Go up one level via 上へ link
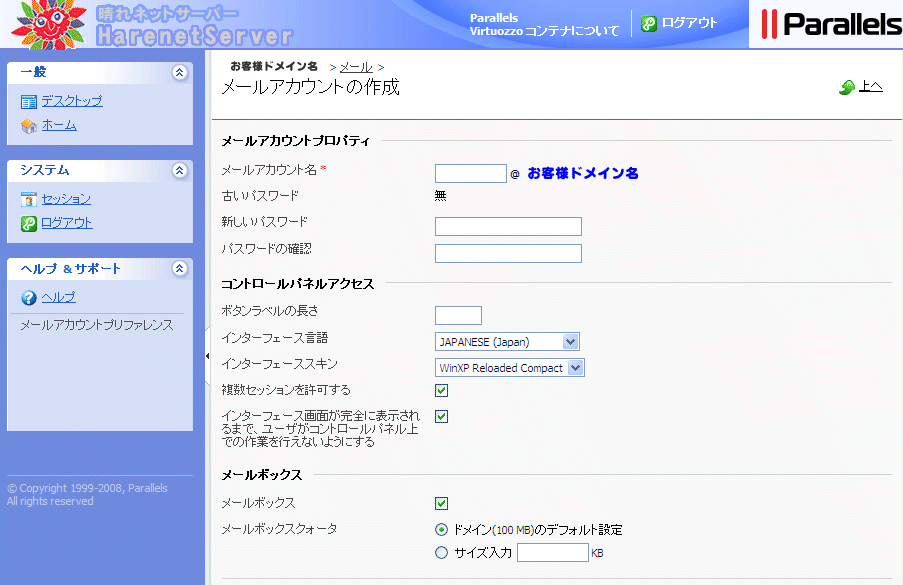The height and width of the screenshot is (585, 903). [x=871, y=86]
